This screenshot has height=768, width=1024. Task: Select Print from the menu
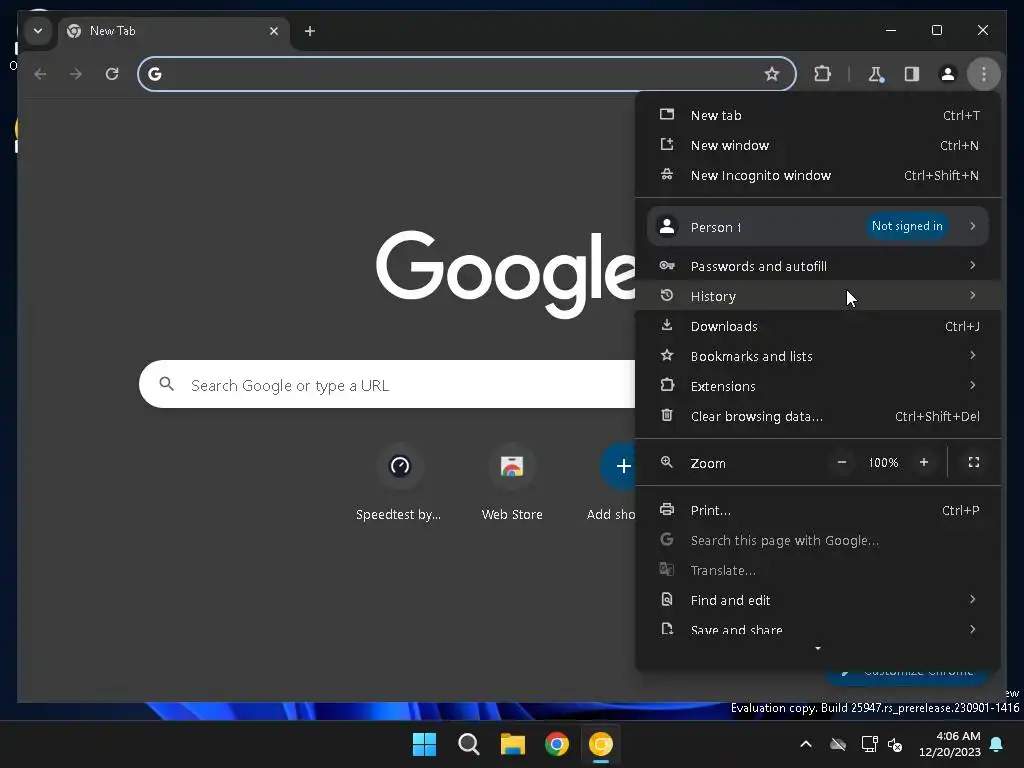pos(818,510)
